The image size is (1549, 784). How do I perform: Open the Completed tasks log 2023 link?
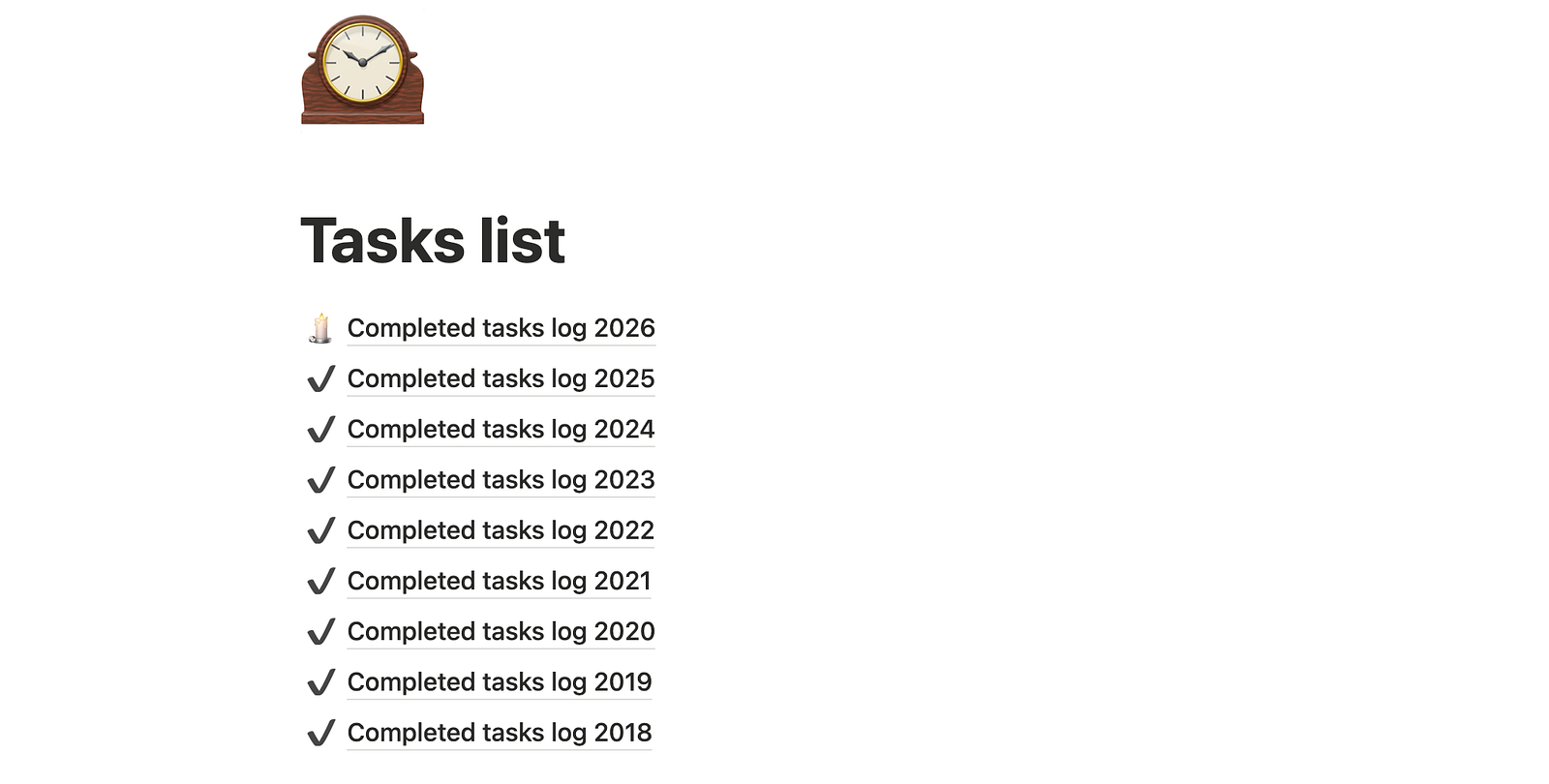(501, 480)
